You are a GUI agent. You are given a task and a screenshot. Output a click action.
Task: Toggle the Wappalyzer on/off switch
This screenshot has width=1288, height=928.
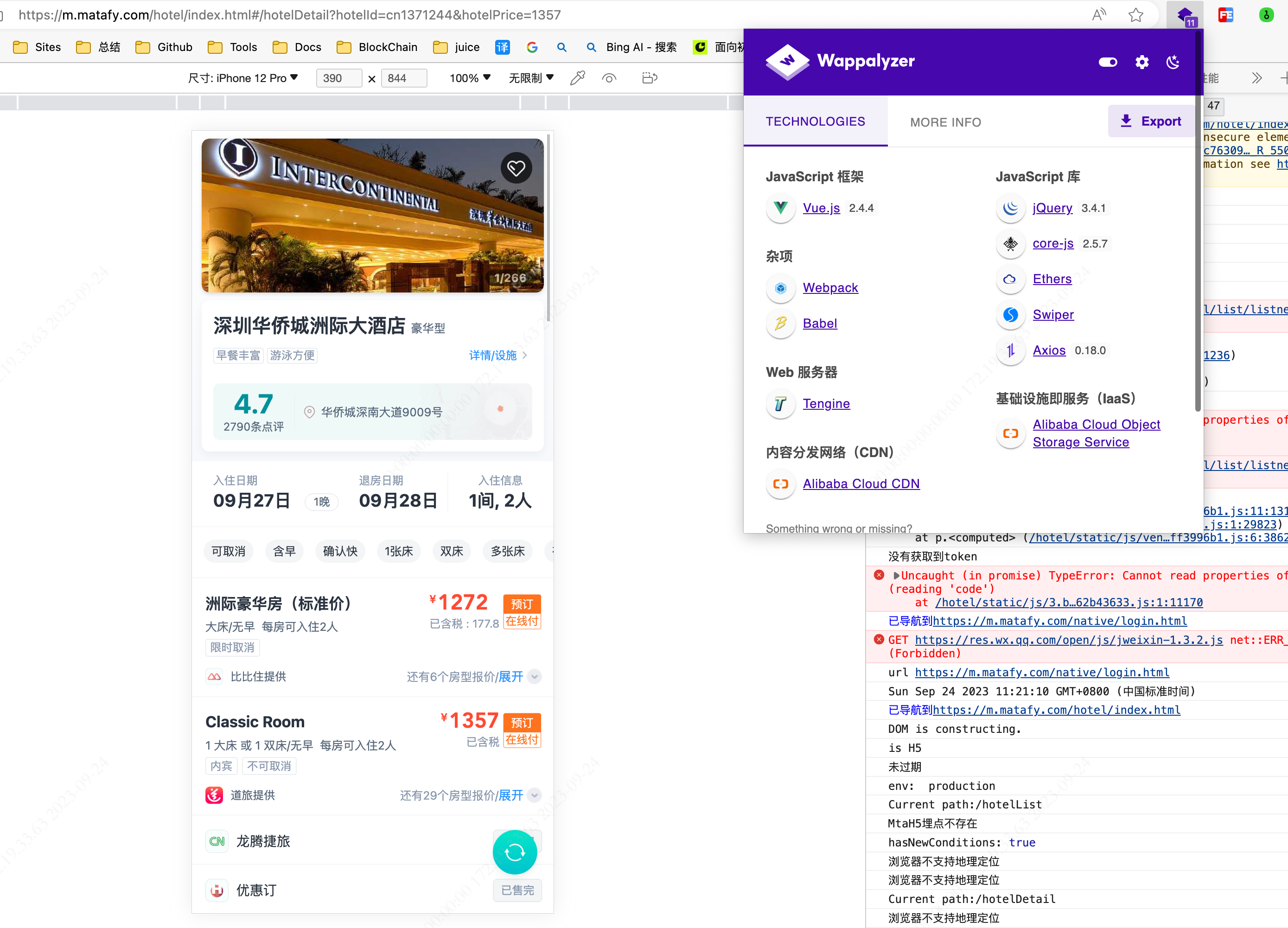[1108, 61]
